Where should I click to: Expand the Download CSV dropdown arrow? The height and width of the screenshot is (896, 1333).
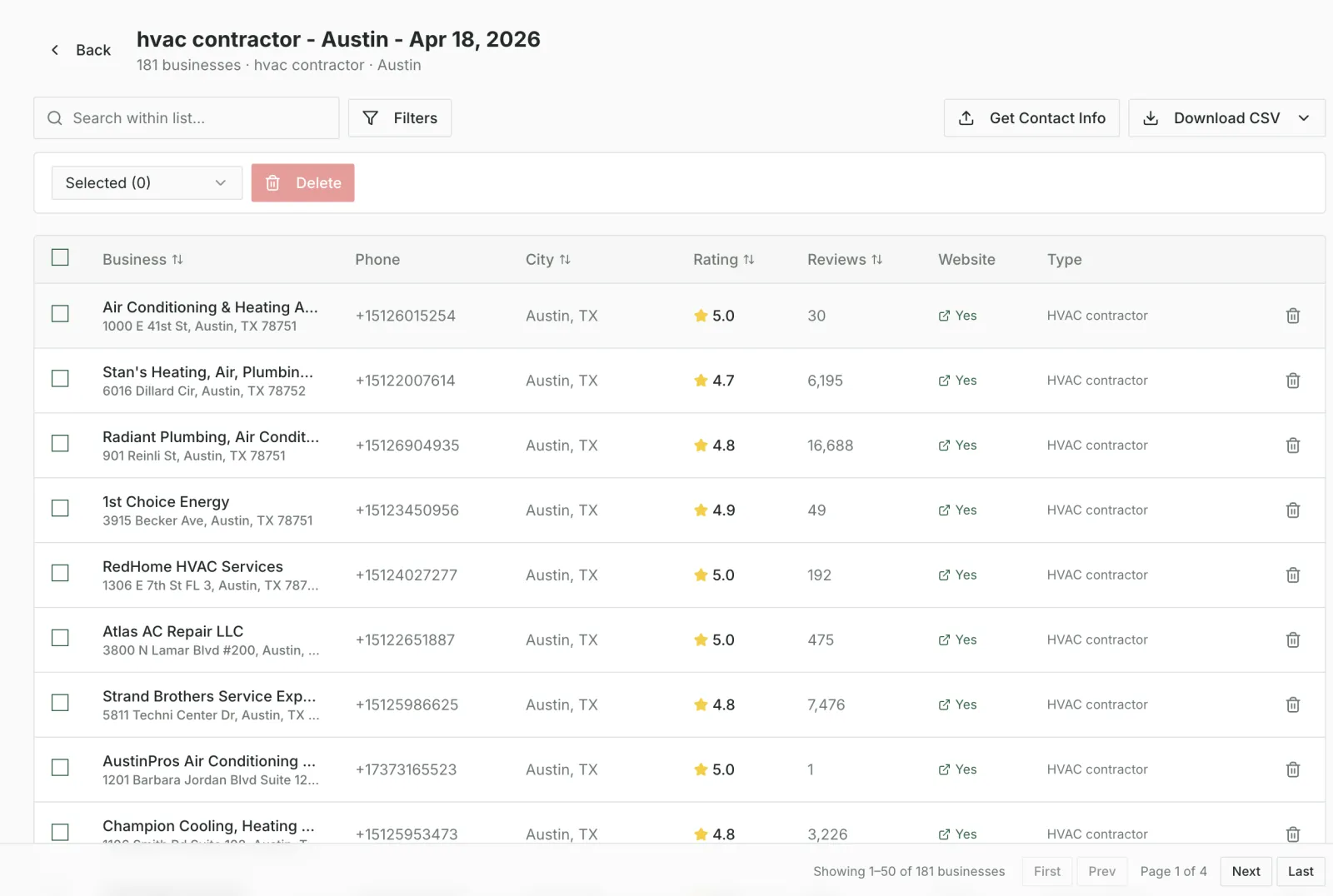click(1304, 118)
